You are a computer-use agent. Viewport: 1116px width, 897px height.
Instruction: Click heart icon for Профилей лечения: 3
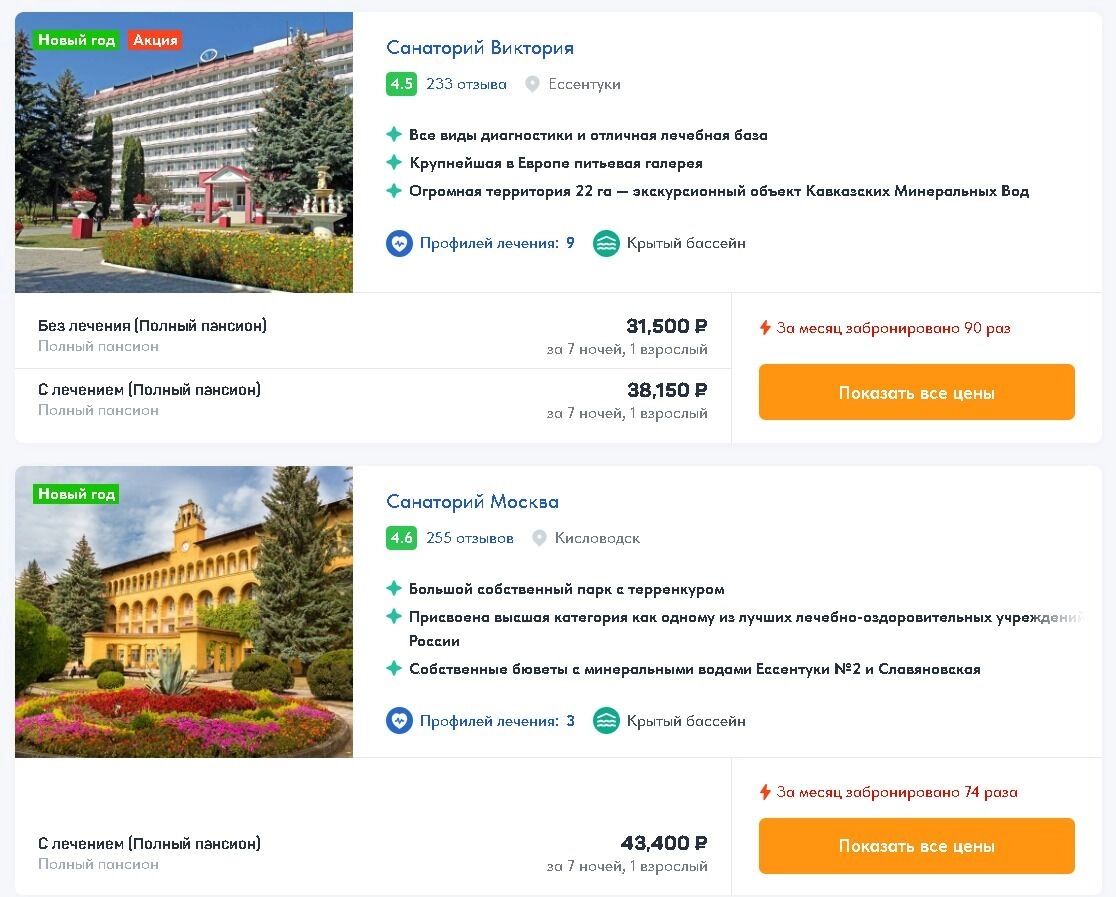(x=399, y=721)
